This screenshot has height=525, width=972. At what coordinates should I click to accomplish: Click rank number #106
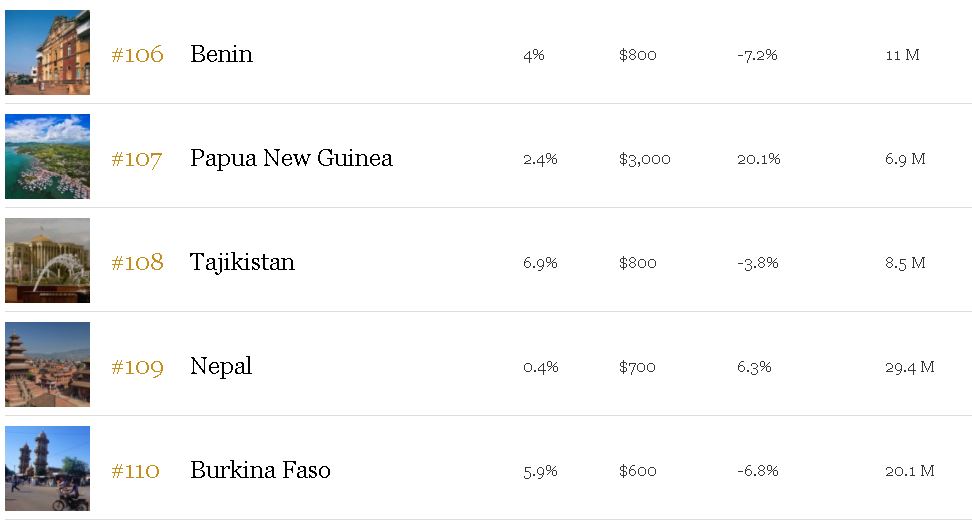point(137,54)
